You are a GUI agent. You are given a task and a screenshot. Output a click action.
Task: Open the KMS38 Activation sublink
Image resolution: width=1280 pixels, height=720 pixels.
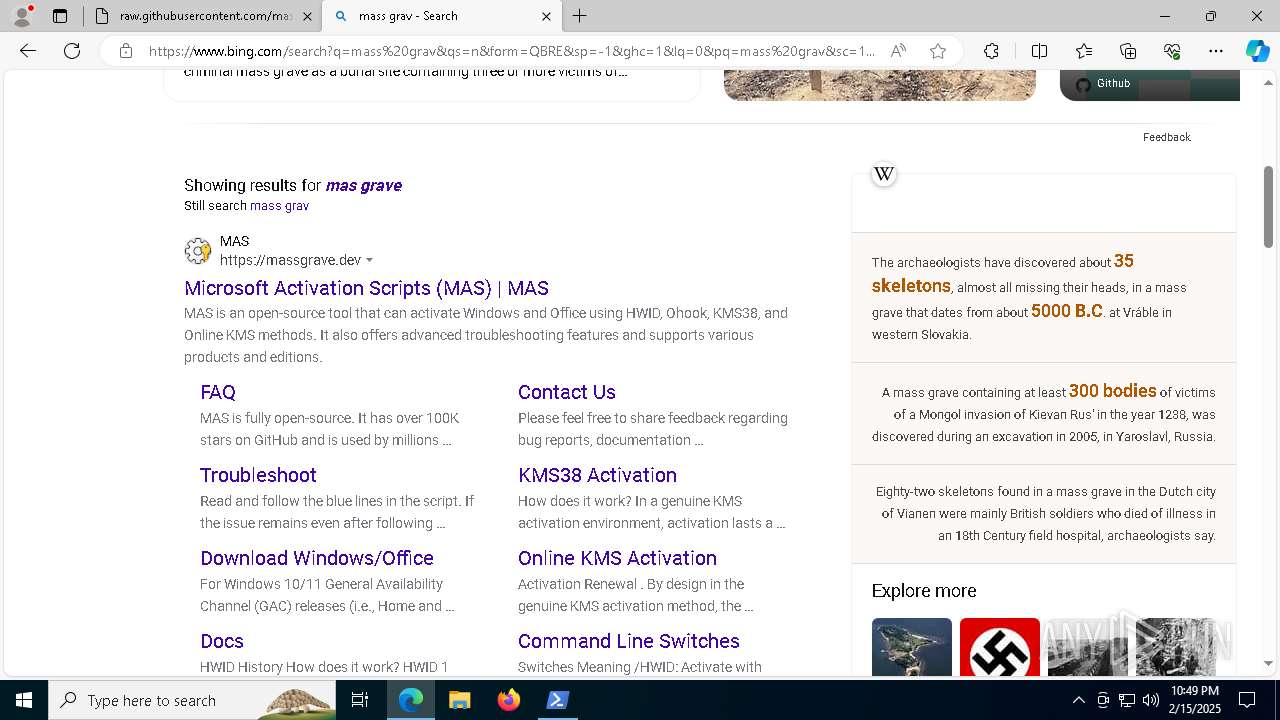click(x=597, y=475)
